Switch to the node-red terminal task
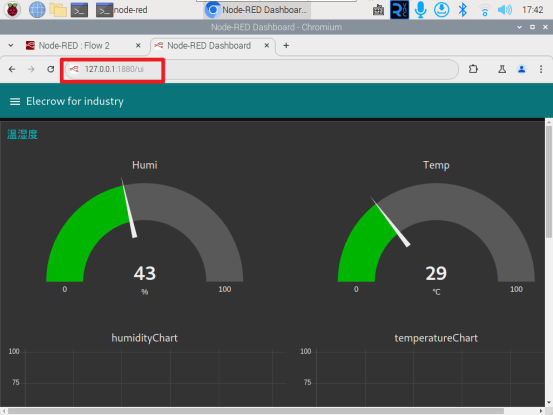The height and width of the screenshot is (415, 553). pos(122,10)
